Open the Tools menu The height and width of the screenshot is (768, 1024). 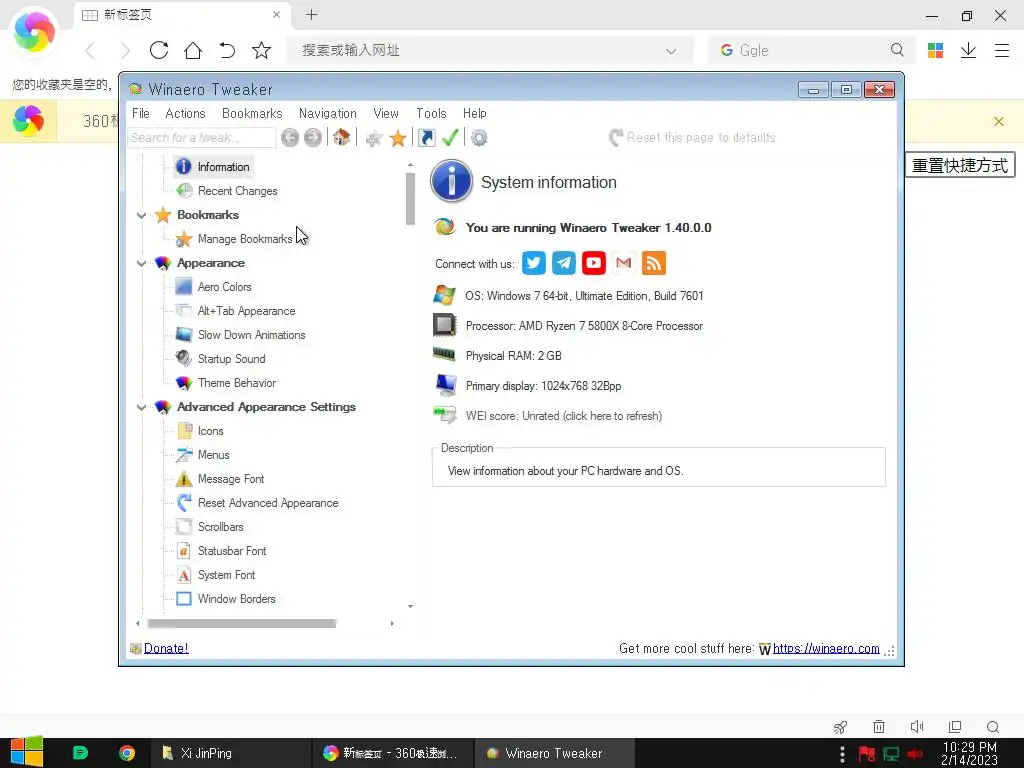[431, 113]
